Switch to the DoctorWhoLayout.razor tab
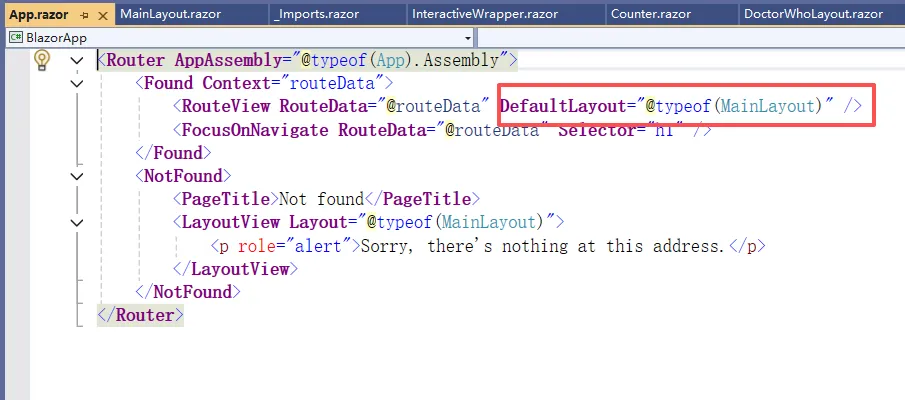This screenshot has width=905, height=400. pos(813,14)
